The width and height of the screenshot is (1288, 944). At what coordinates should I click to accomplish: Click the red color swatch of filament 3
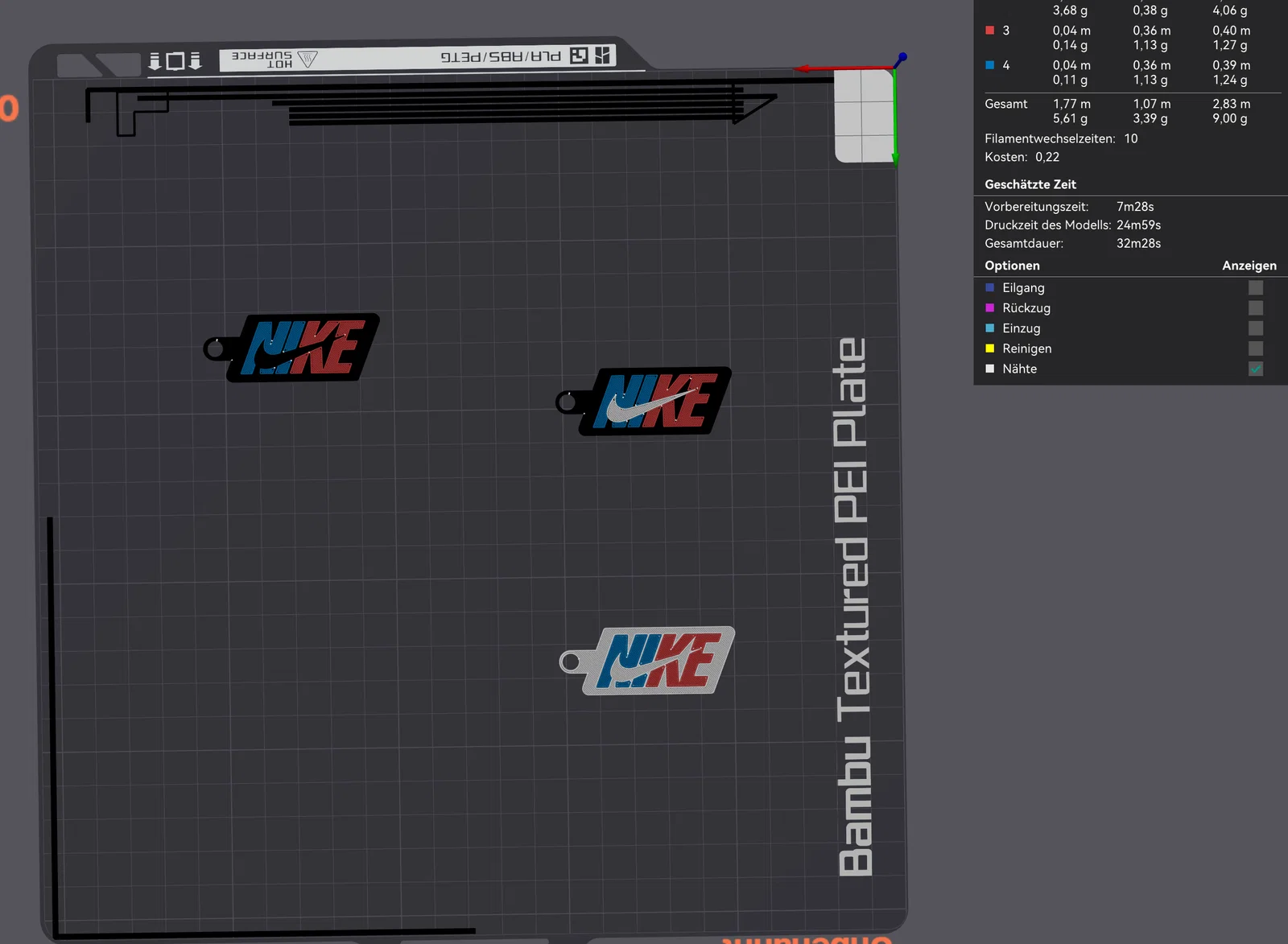pyautogui.click(x=990, y=31)
